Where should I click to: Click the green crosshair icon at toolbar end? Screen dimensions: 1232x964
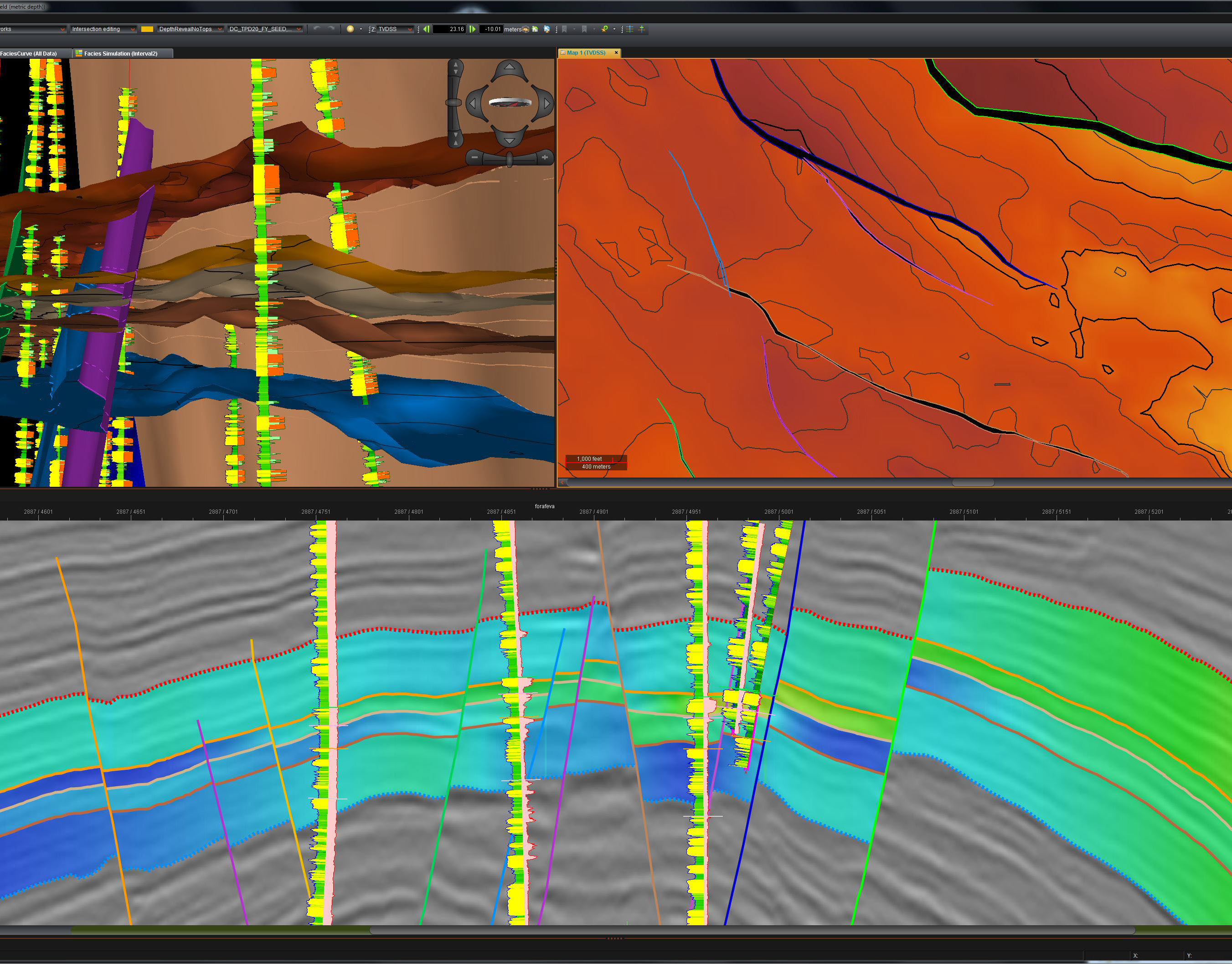click(x=642, y=29)
